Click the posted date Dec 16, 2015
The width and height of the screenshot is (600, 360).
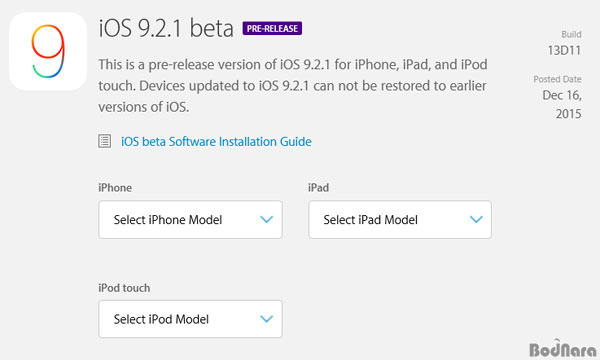click(x=562, y=104)
